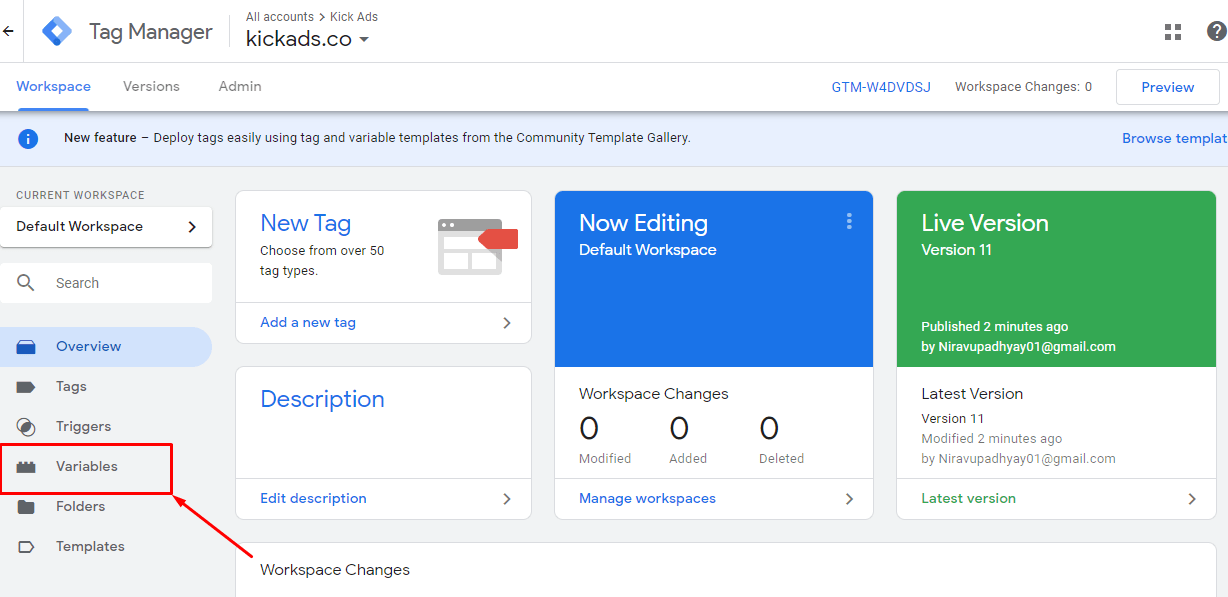The width and height of the screenshot is (1228, 597).
Task: Open Folders in the sidebar
Action: pos(106,507)
